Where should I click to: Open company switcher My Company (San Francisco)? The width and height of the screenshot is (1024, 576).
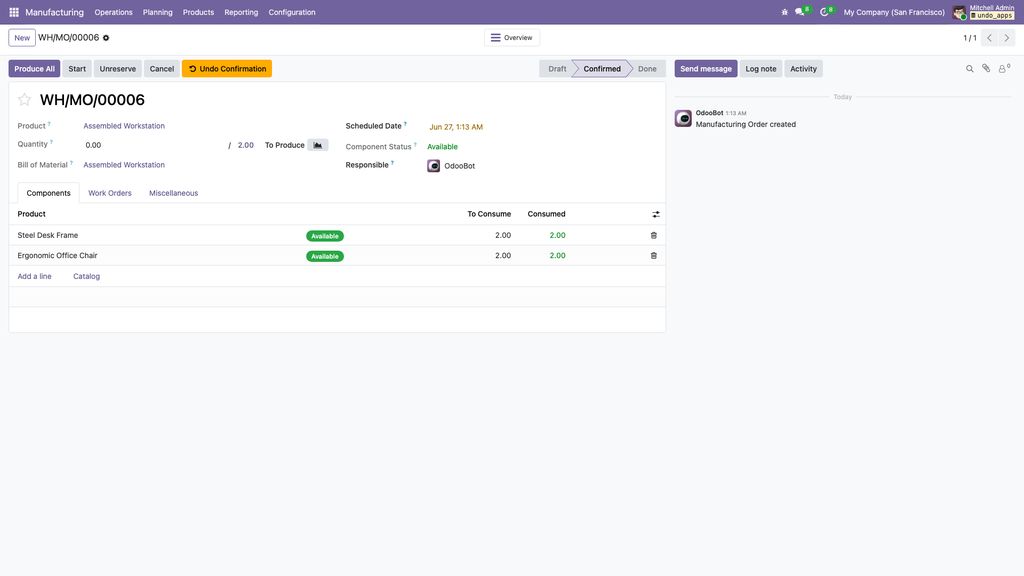click(893, 12)
